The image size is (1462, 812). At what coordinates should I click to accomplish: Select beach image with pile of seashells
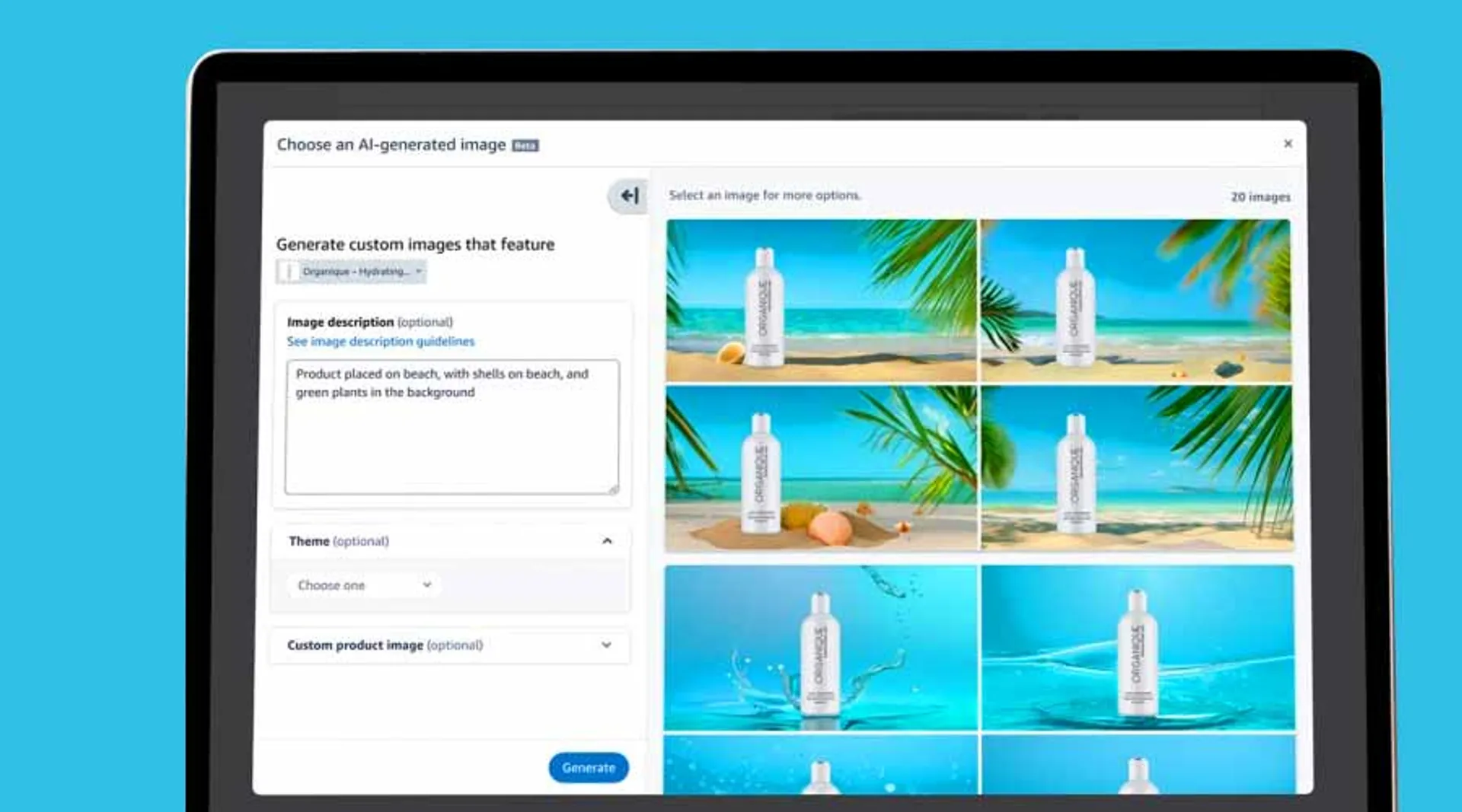(x=821, y=468)
